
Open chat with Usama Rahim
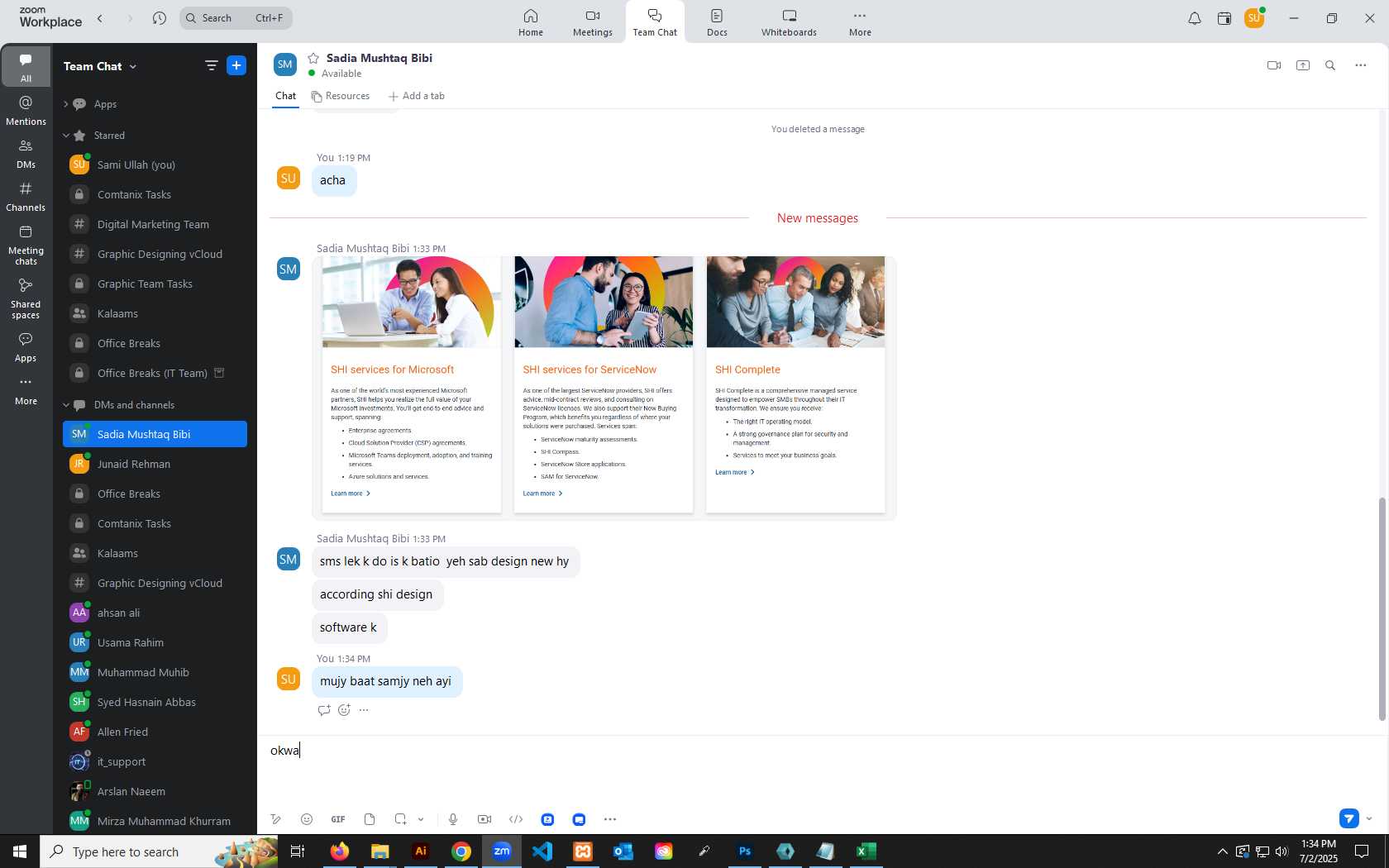155,642
